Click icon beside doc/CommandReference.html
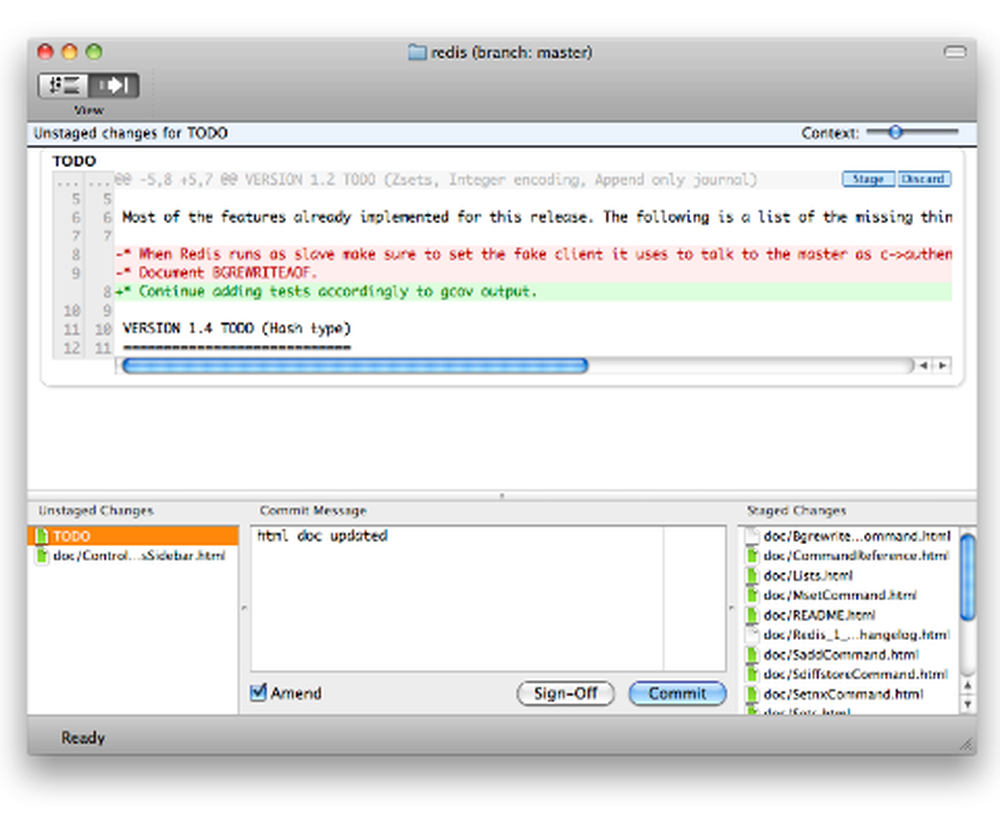The image size is (1000, 814). (753, 556)
